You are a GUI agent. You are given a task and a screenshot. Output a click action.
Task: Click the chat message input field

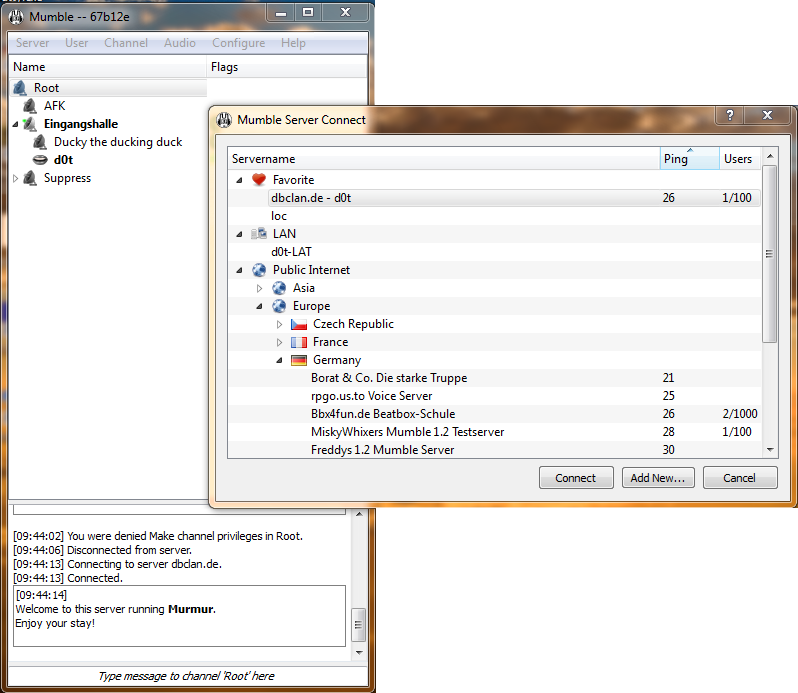pos(186,676)
